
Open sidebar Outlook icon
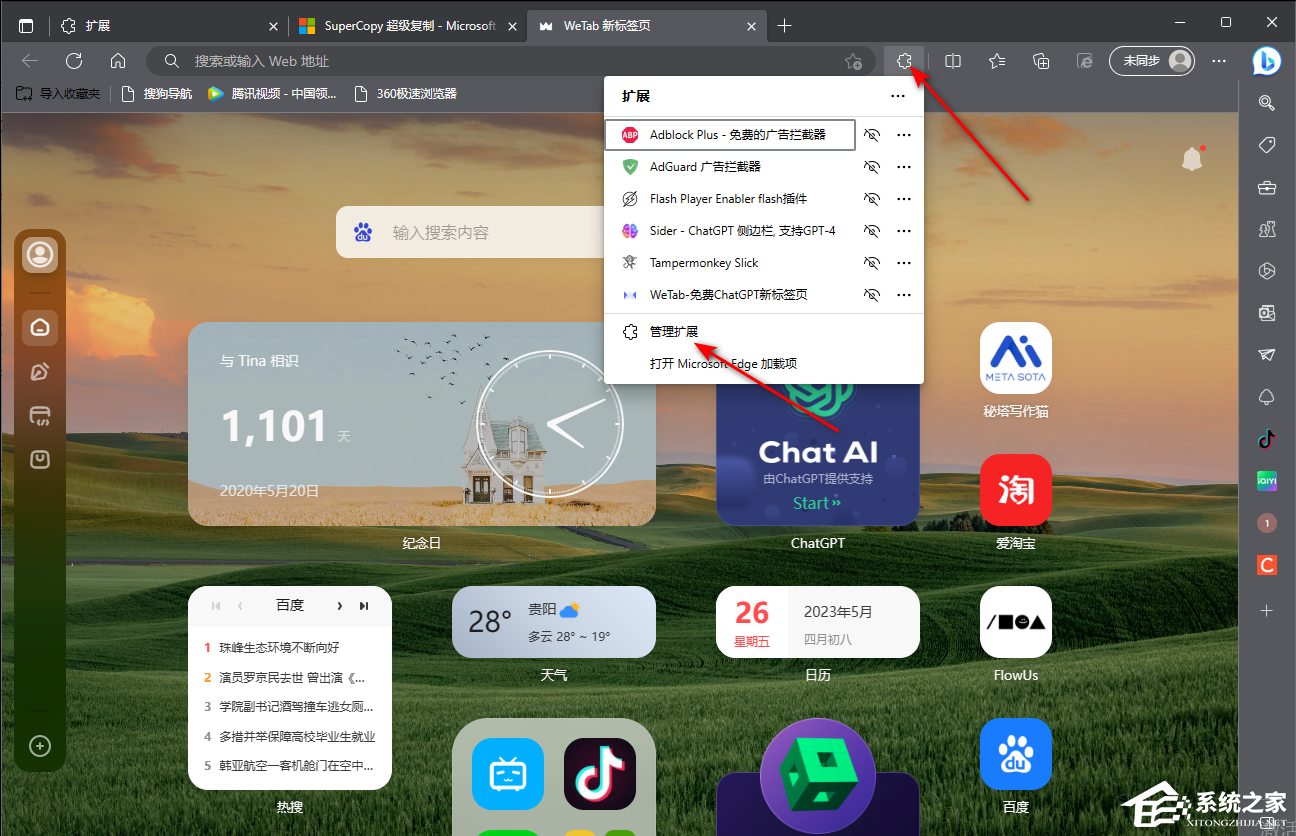(1267, 313)
